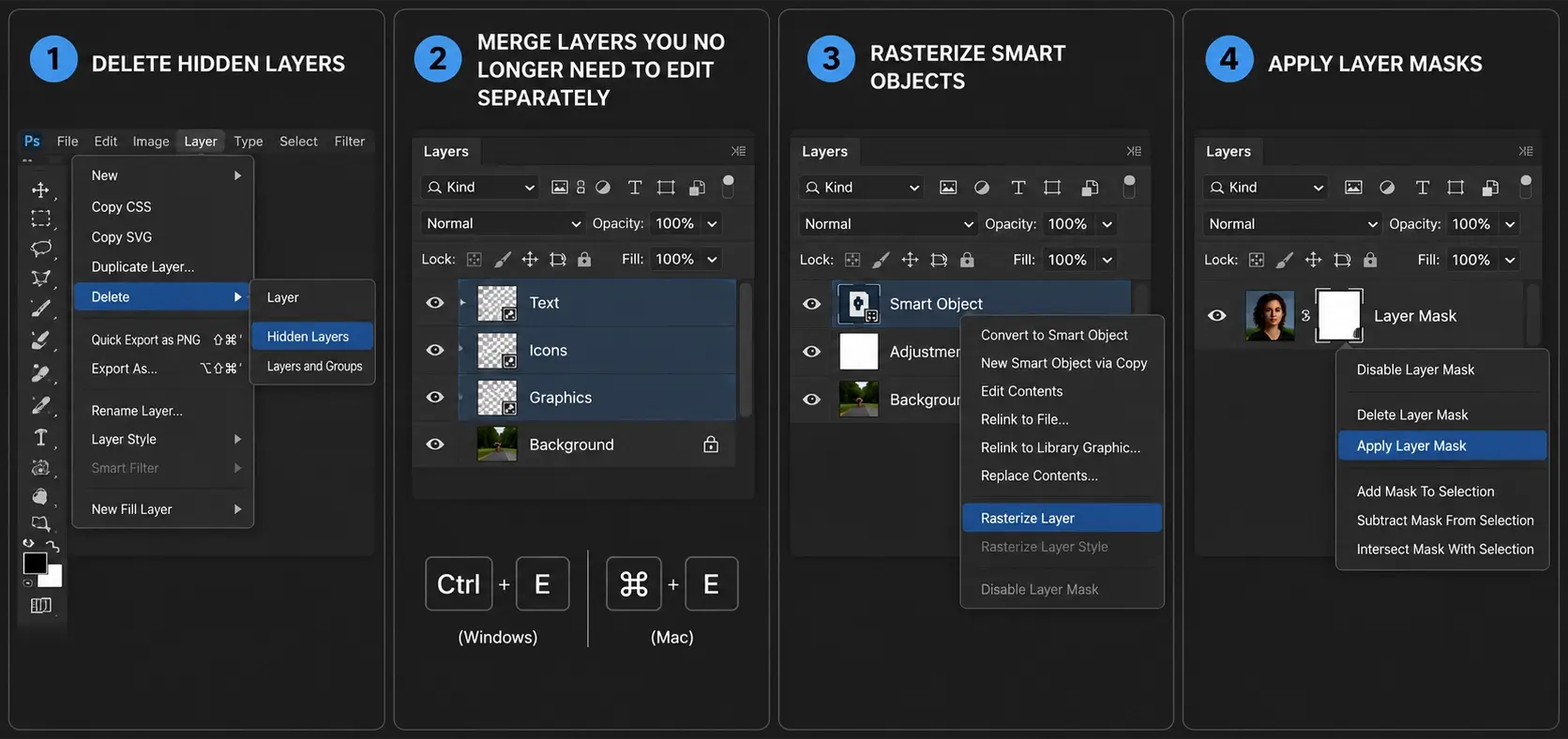Choose Convert to Smart Object
The width and height of the screenshot is (1568, 739).
coord(1054,335)
